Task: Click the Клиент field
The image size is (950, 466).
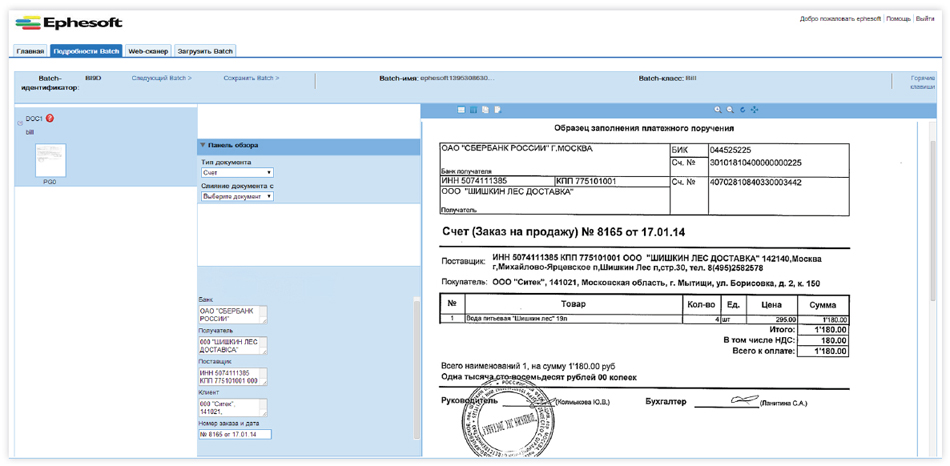Action: pyautogui.click(x=233, y=407)
